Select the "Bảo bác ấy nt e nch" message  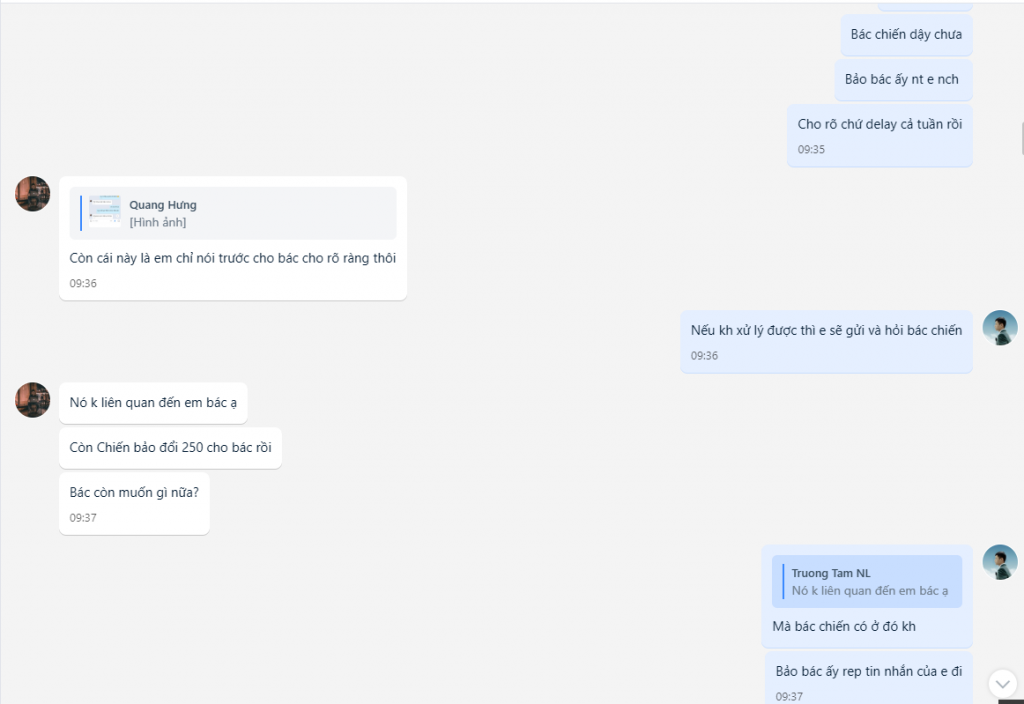click(x=902, y=79)
